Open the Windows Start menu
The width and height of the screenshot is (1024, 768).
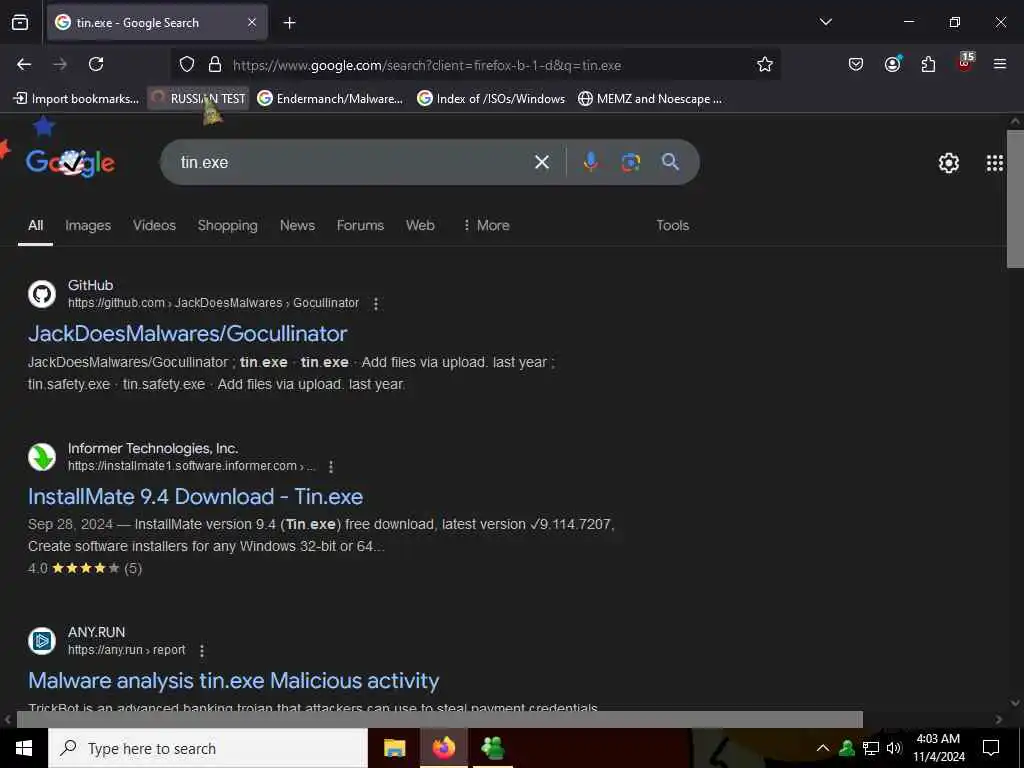[x=24, y=748]
